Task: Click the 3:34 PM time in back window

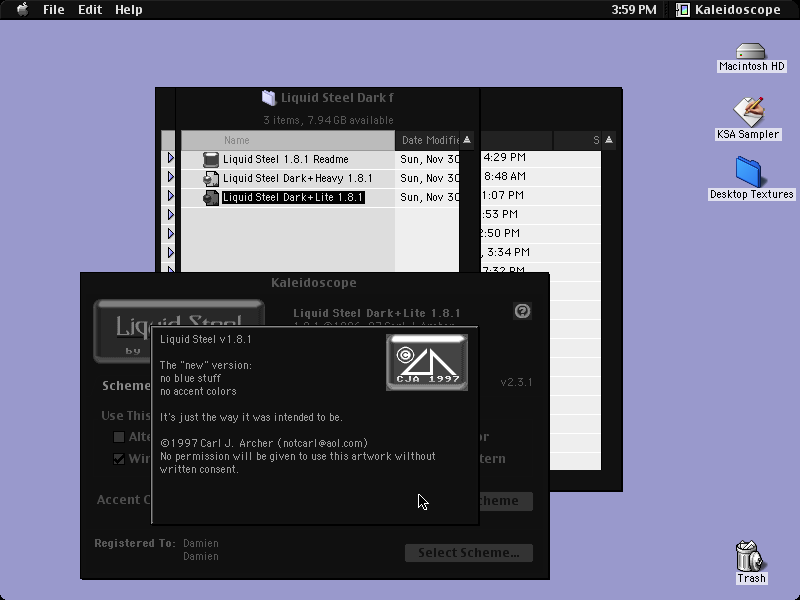Action: (508, 252)
